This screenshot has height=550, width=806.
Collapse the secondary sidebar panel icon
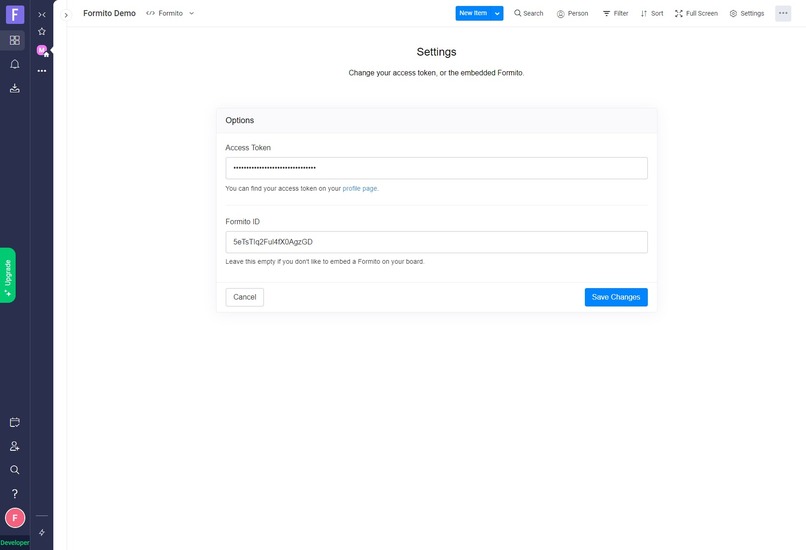click(x=42, y=14)
